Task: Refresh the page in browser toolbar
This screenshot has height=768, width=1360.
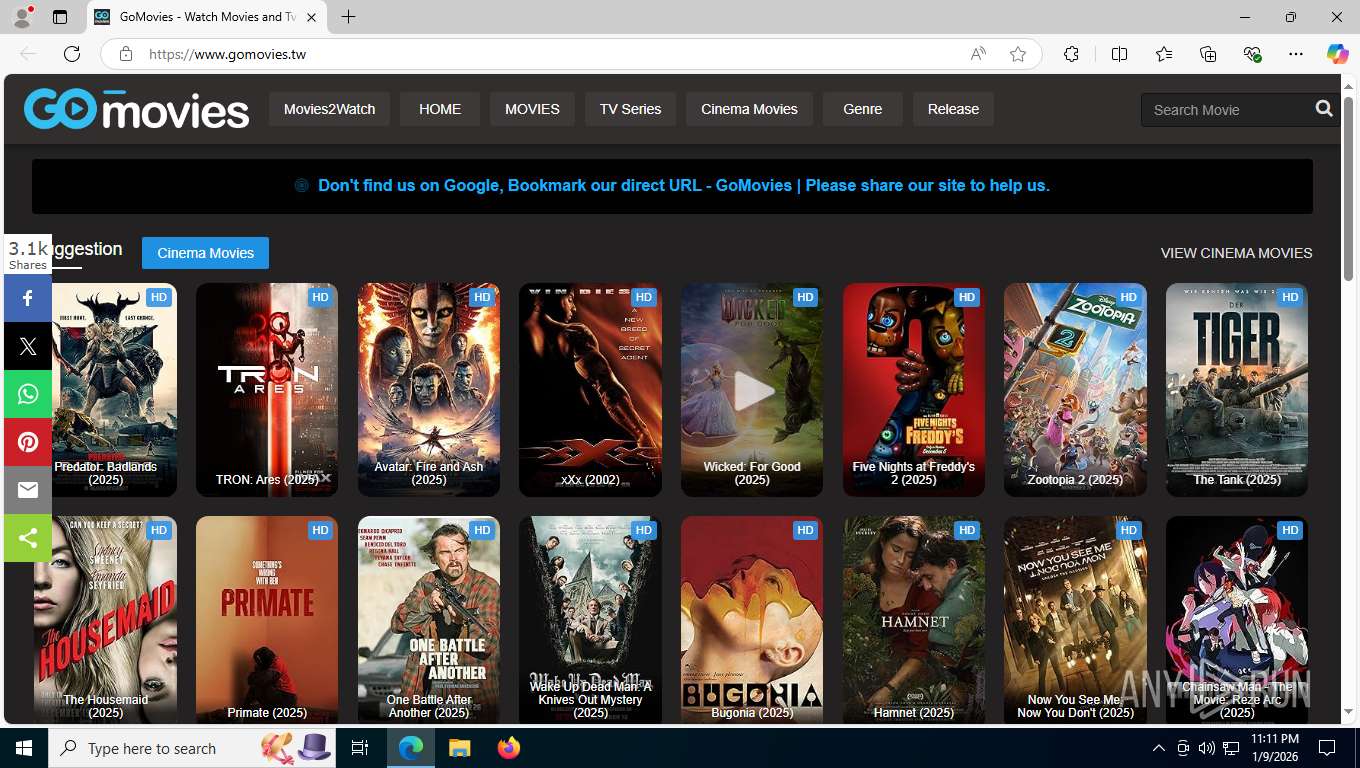Action: [72, 54]
